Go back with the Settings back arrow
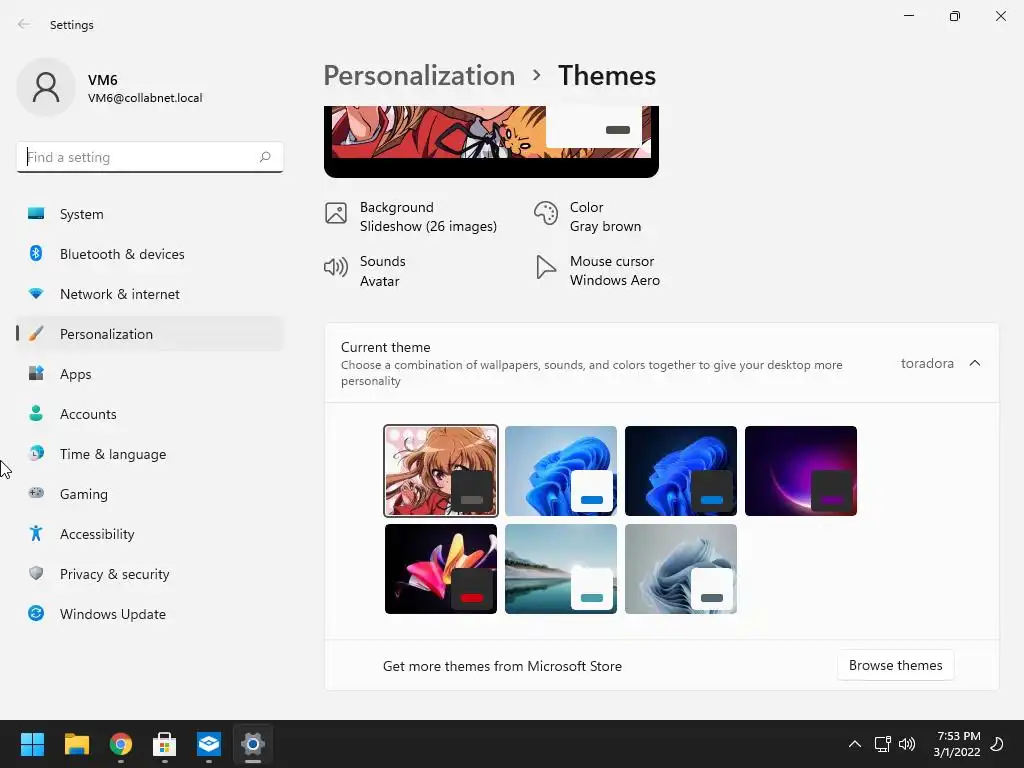This screenshot has width=1024, height=768. [24, 24]
